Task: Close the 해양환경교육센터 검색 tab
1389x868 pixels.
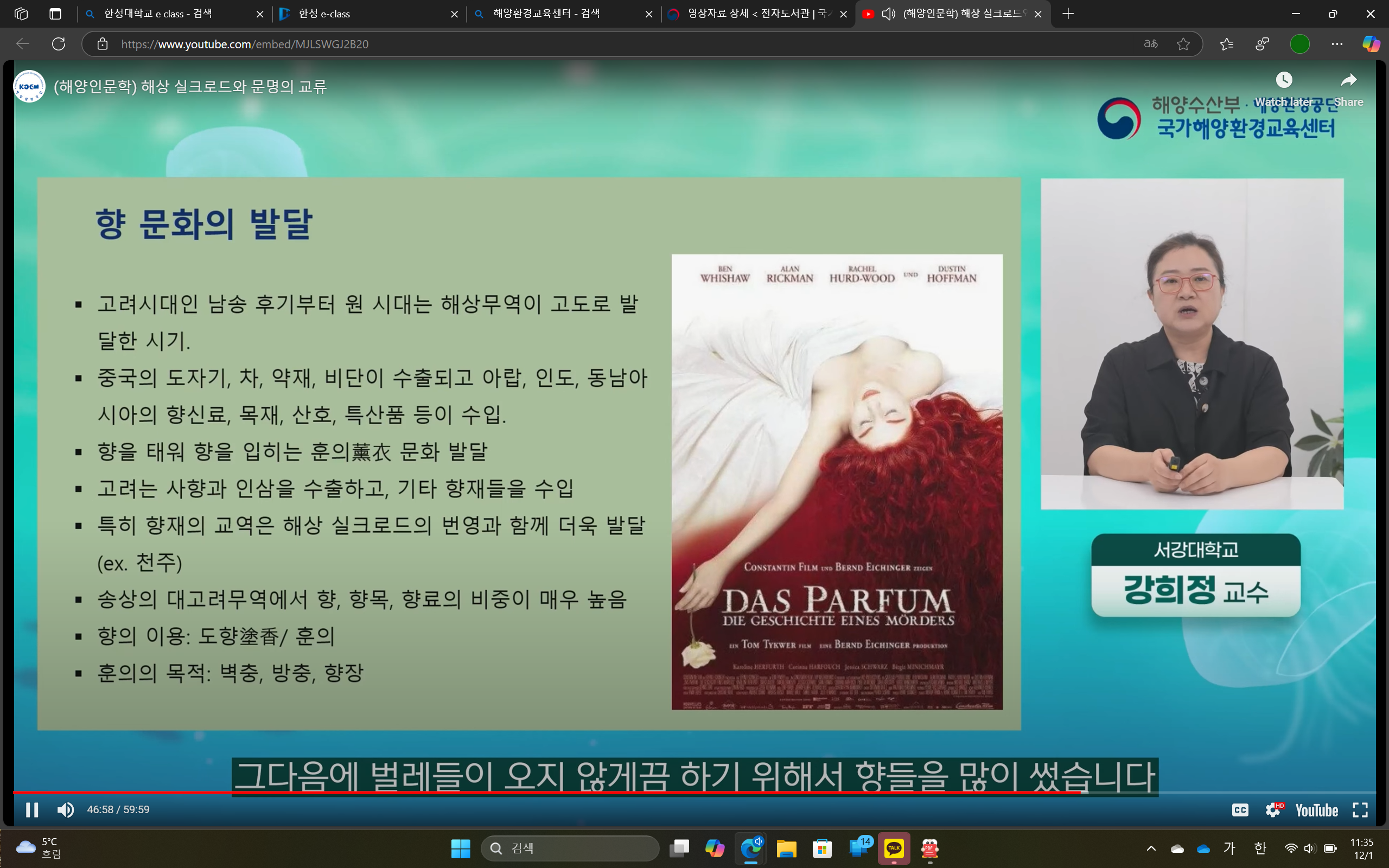Action: click(649, 14)
